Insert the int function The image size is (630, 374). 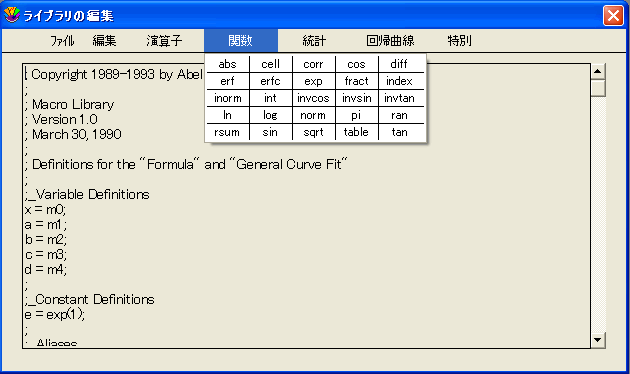pyautogui.click(x=270, y=98)
